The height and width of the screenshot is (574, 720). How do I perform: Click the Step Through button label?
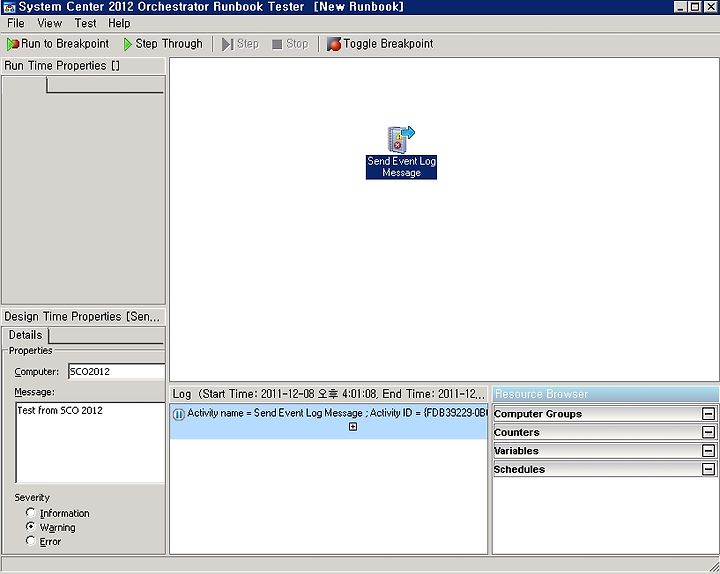coord(169,44)
